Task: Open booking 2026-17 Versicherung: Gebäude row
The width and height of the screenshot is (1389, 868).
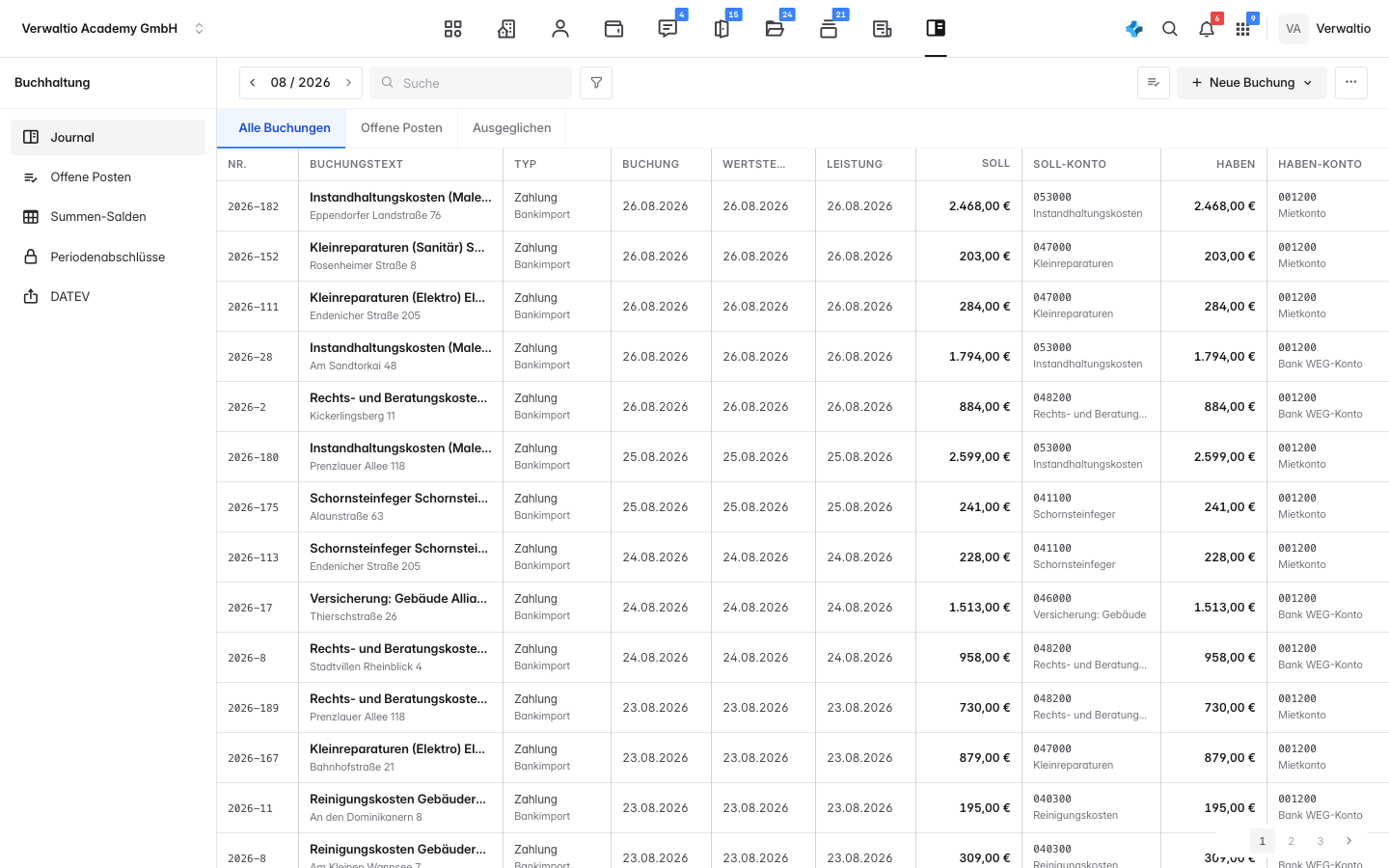Action: tap(803, 608)
